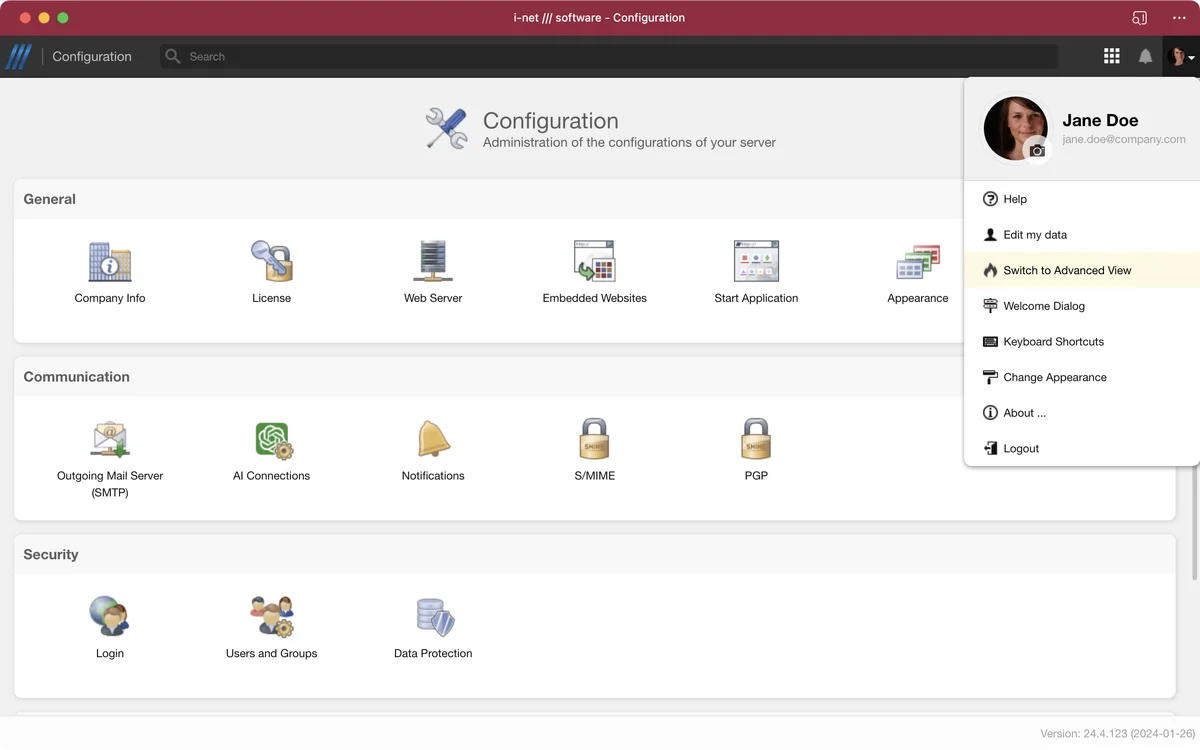Open AI Connections settings

pos(272,440)
